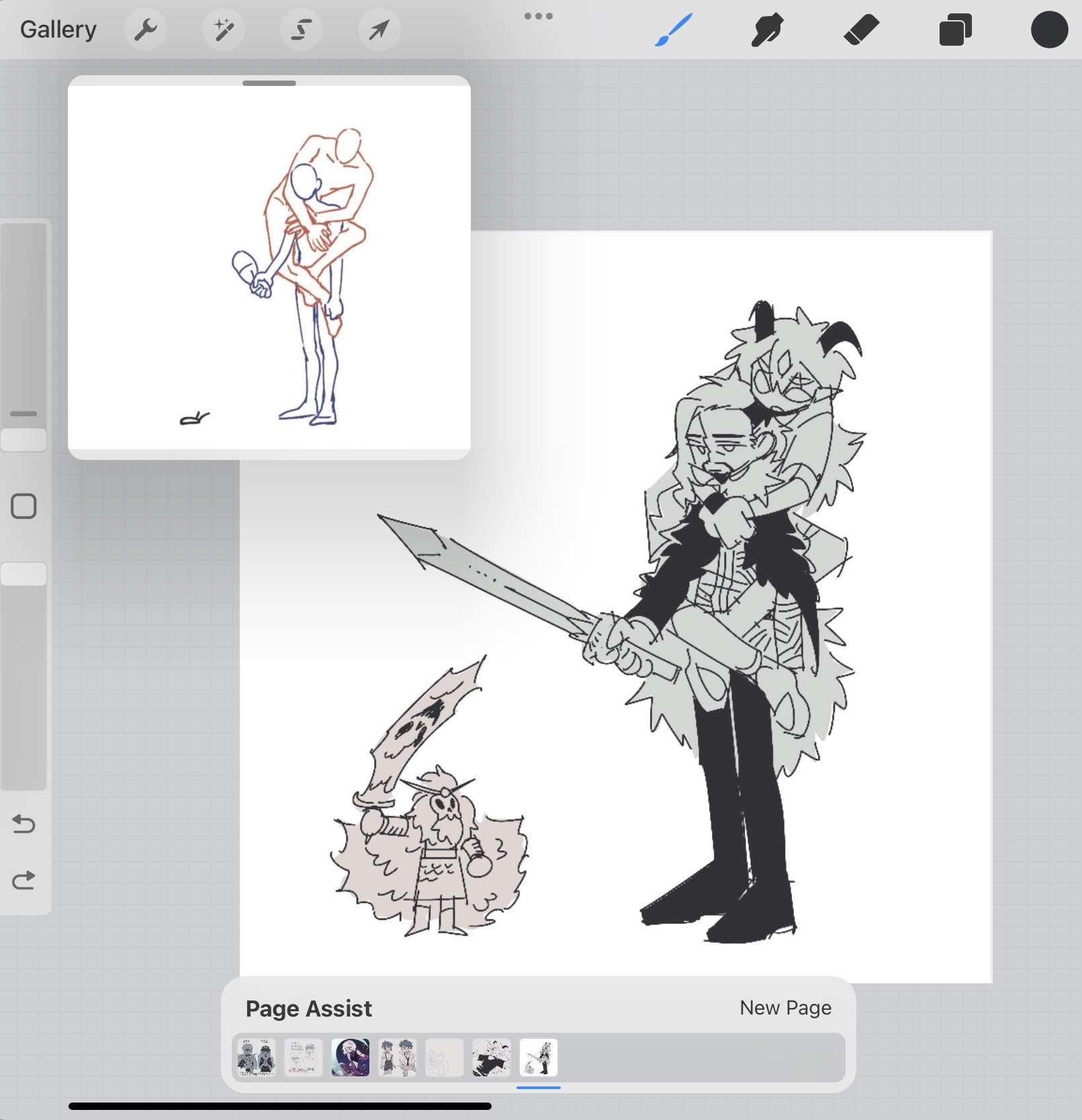Open the Layers panel
Screen dimensions: 1082x1120
tap(956, 30)
